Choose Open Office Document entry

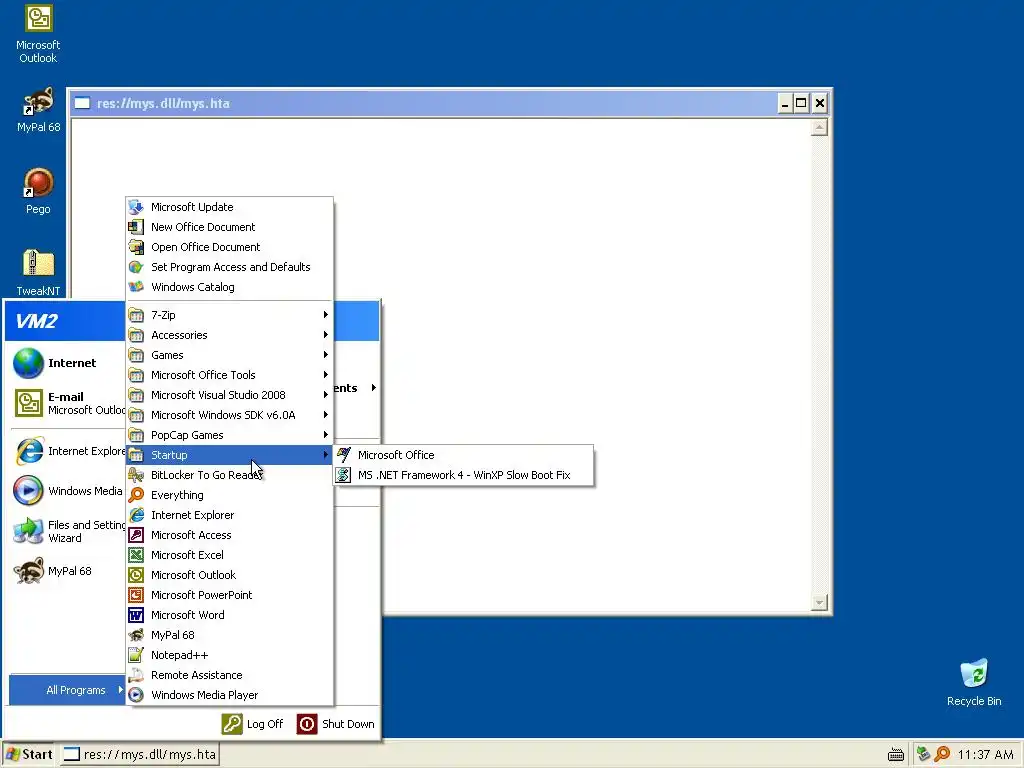click(x=229, y=247)
